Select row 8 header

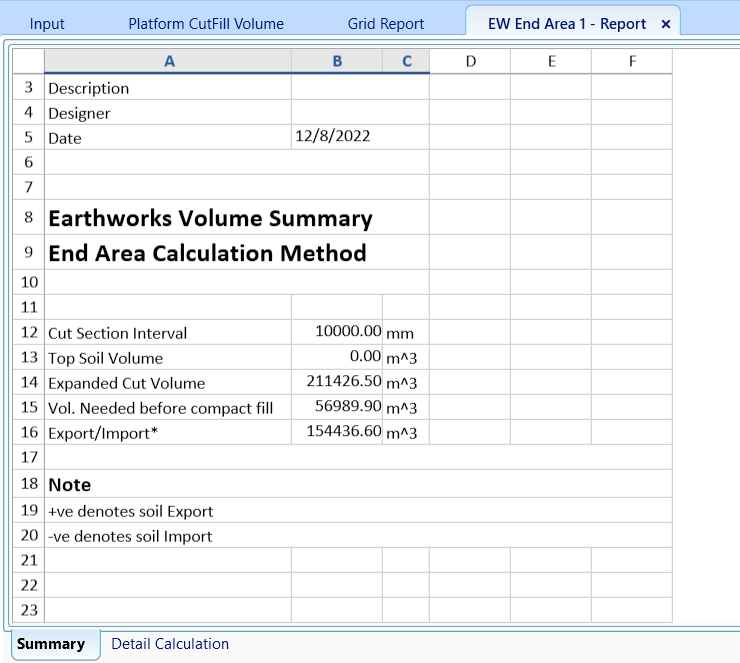29,217
